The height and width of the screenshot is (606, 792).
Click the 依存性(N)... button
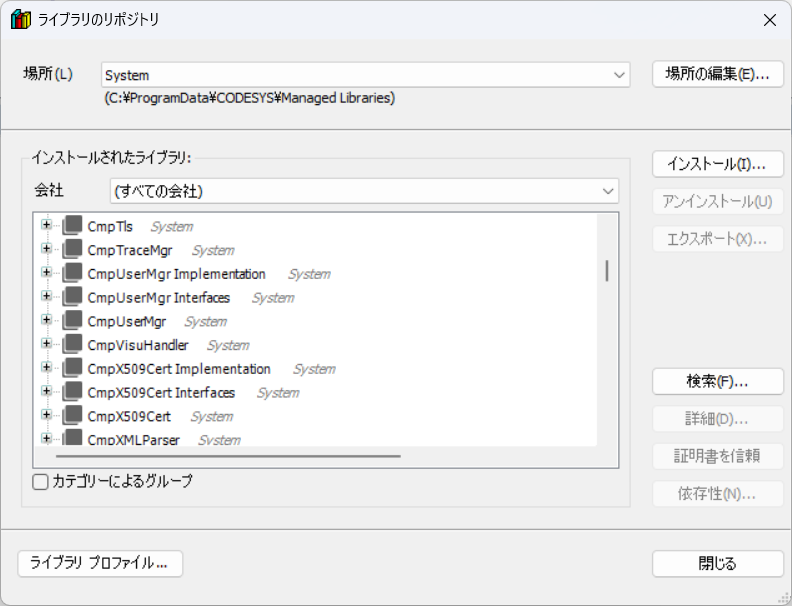(x=718, y=493)
